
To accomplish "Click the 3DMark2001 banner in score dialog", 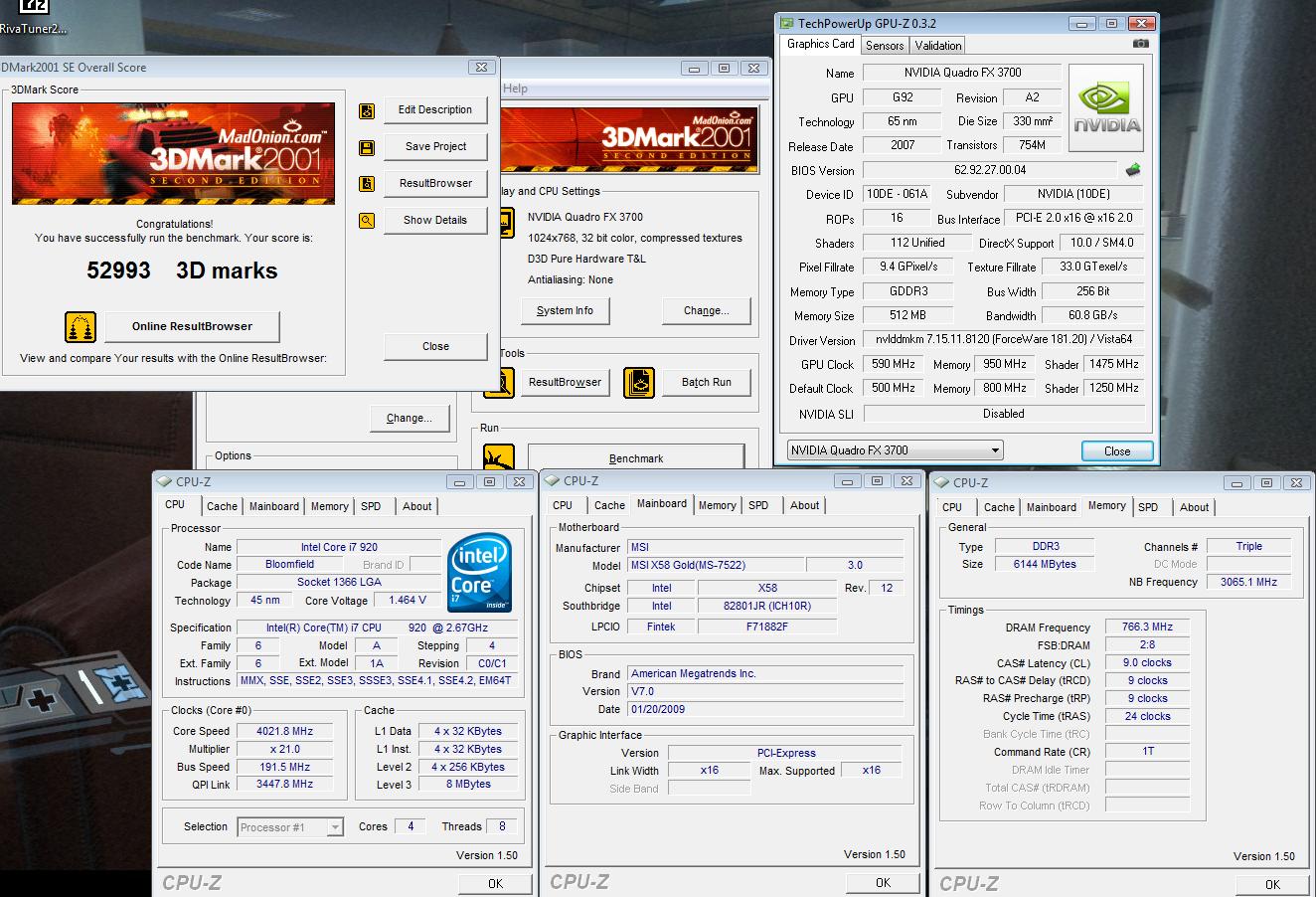I will [173, 153].
